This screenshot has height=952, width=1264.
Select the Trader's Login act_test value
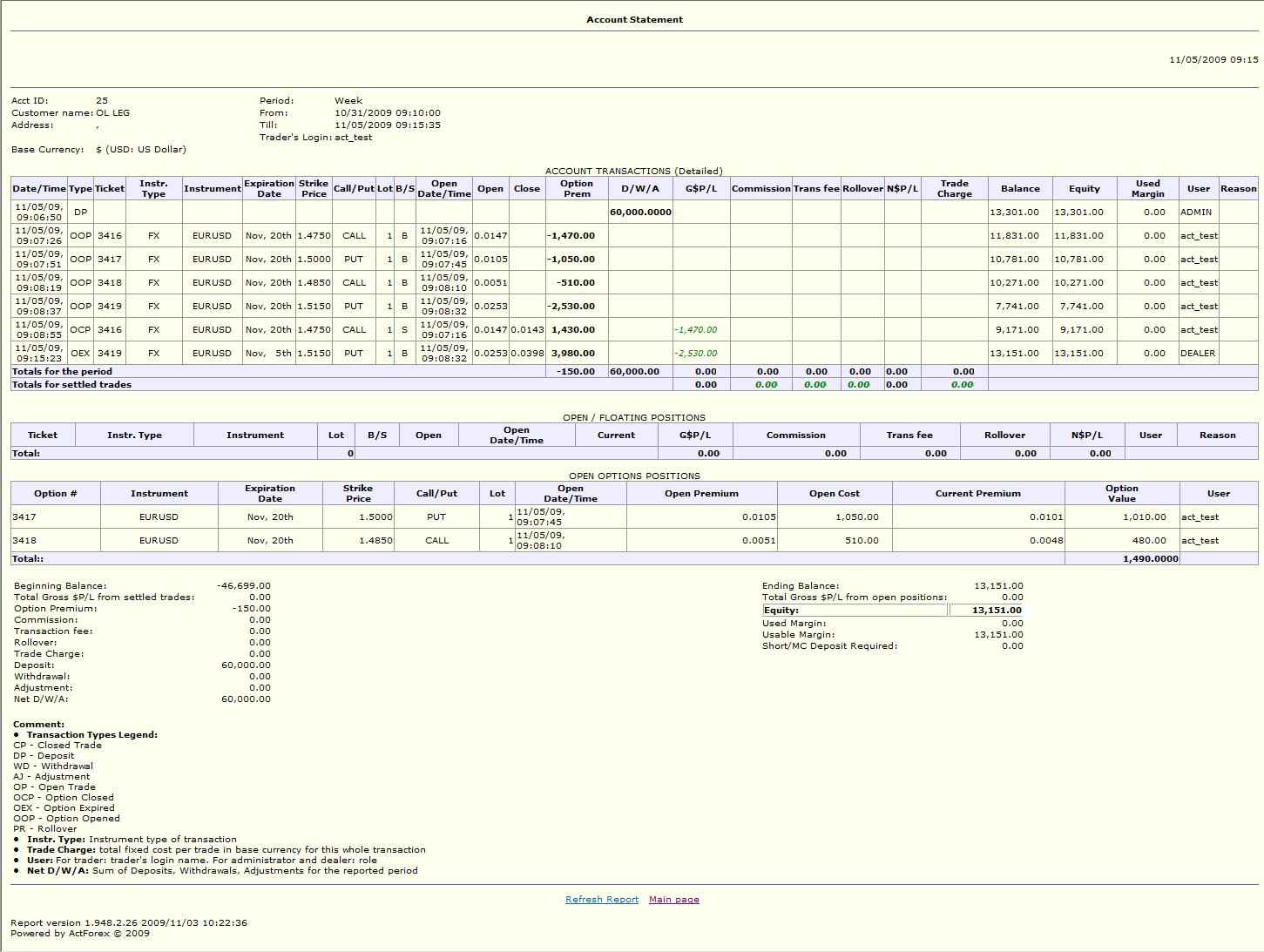click(x=353, y=138)
